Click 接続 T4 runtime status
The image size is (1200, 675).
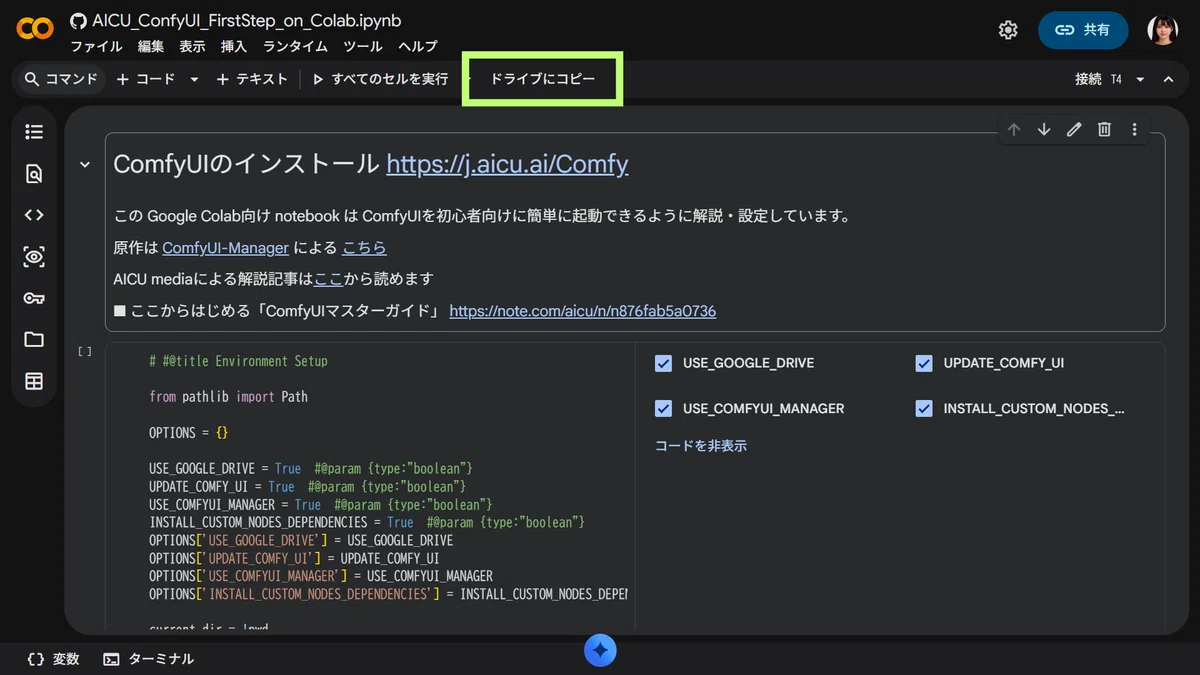coord(1098,79)
